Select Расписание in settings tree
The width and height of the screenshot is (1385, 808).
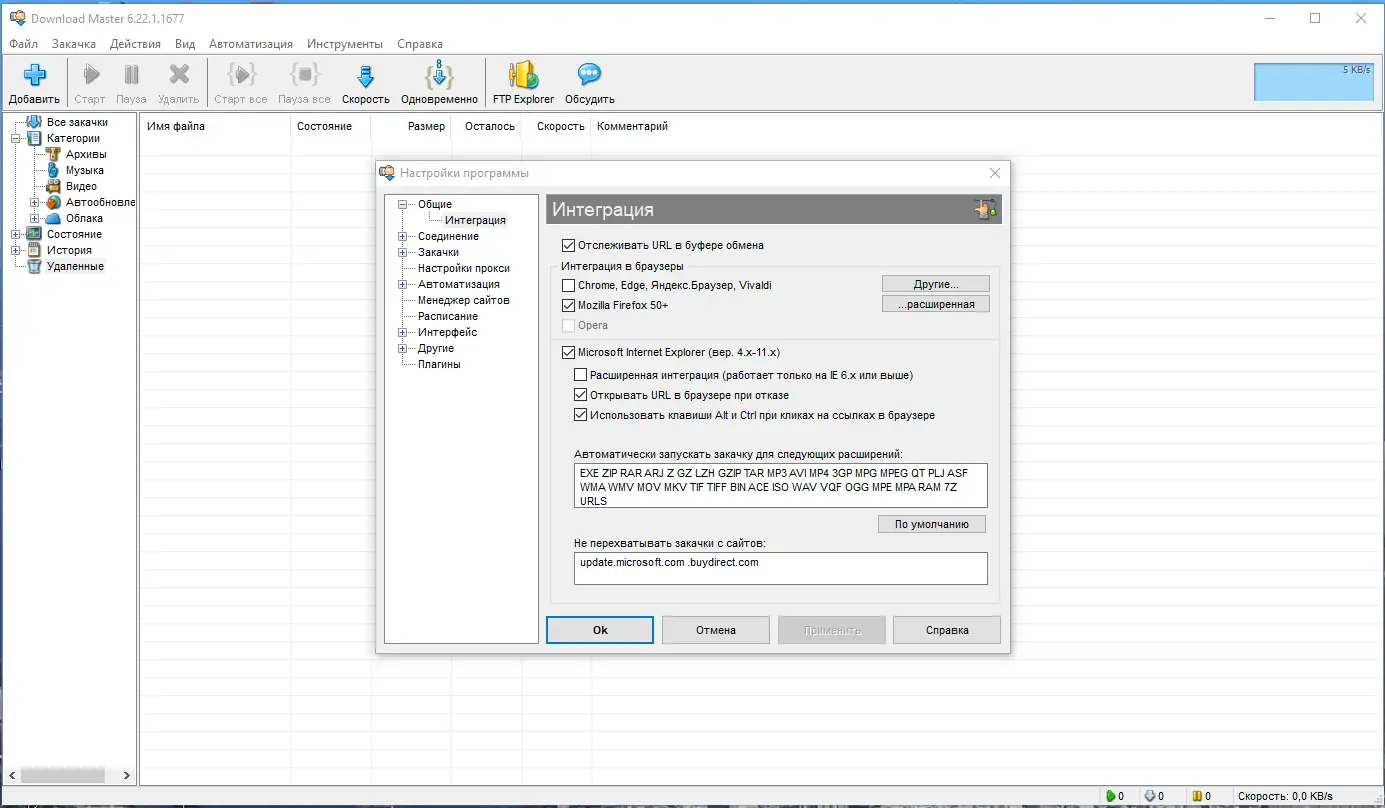click(x=448, y=316)
